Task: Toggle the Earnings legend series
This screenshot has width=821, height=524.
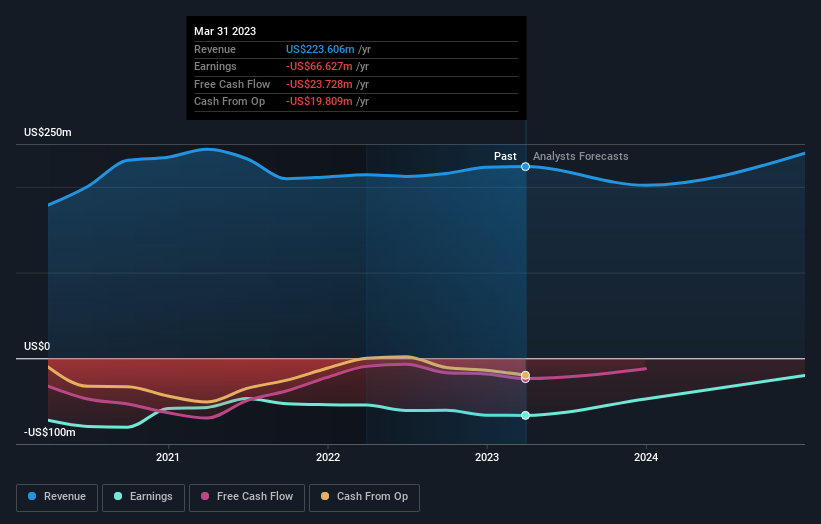Action: point(143,497)
